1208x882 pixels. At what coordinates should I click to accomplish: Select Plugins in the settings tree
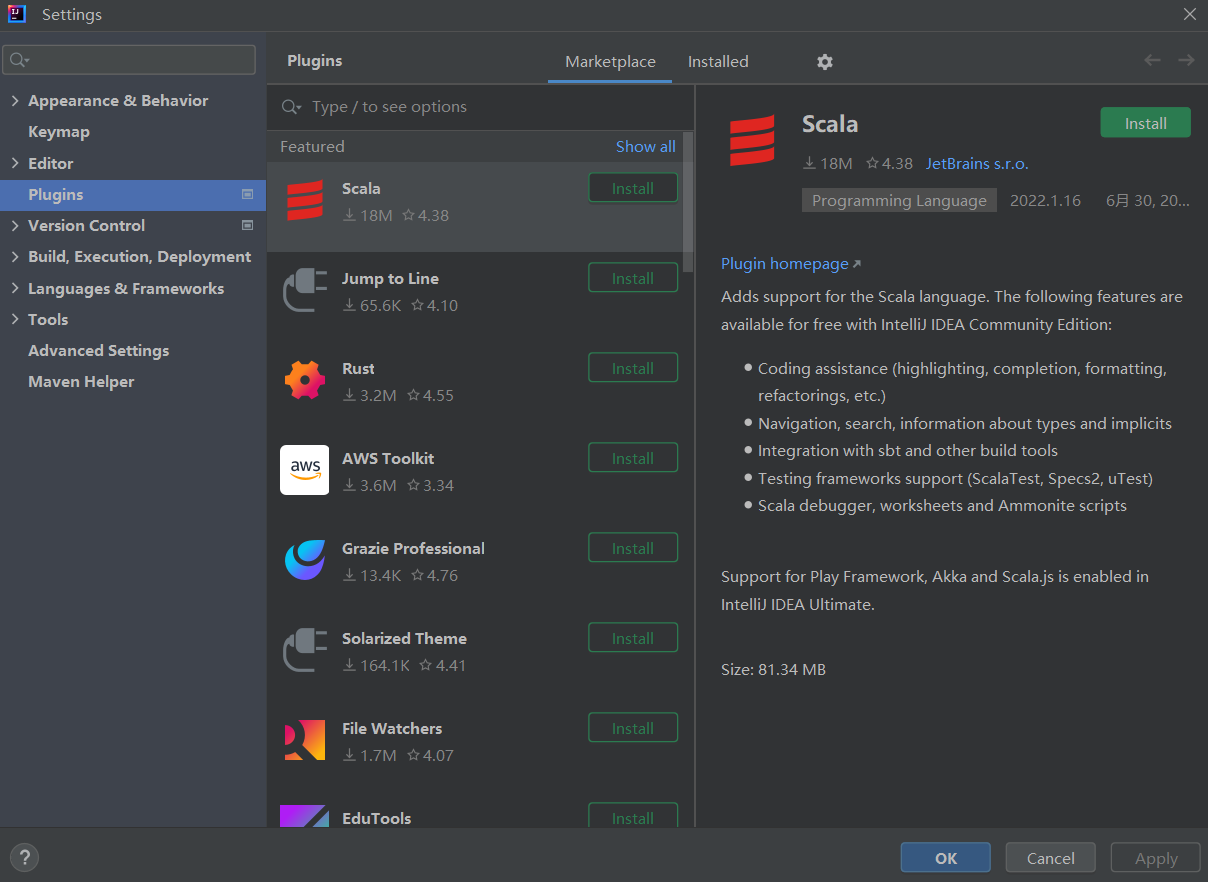tap(133, 195)
